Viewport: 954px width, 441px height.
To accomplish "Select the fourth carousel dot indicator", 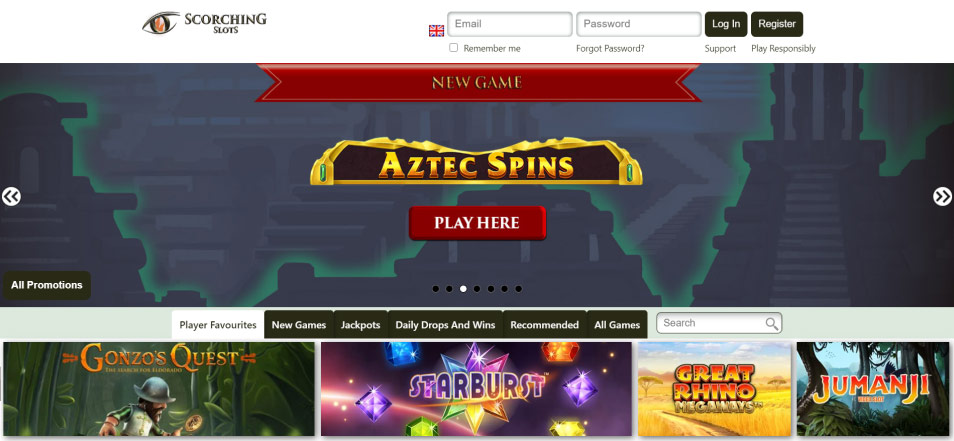I will point(477,289).
